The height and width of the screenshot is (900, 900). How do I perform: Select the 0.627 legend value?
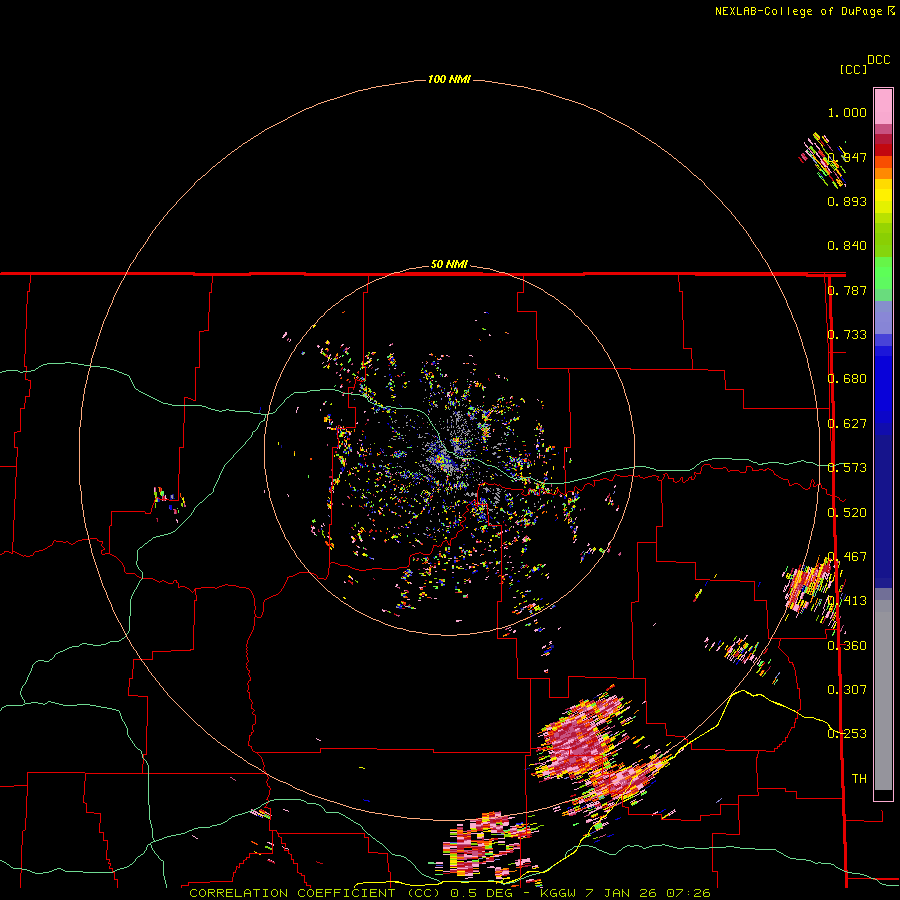click(847, 424)
